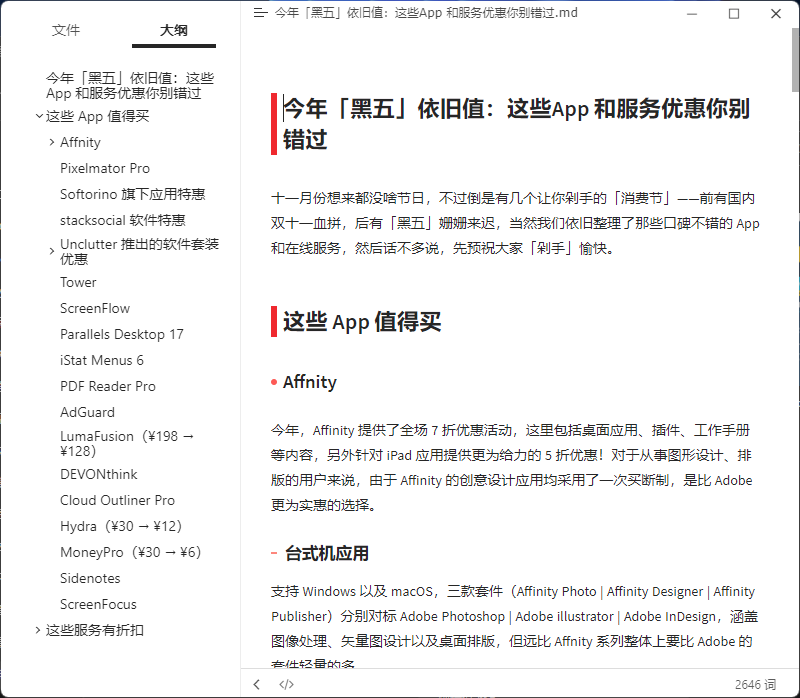Toggle the sidebar icon in title bar
This screenshot has width=800, height=698.
(x=260, y=13)
